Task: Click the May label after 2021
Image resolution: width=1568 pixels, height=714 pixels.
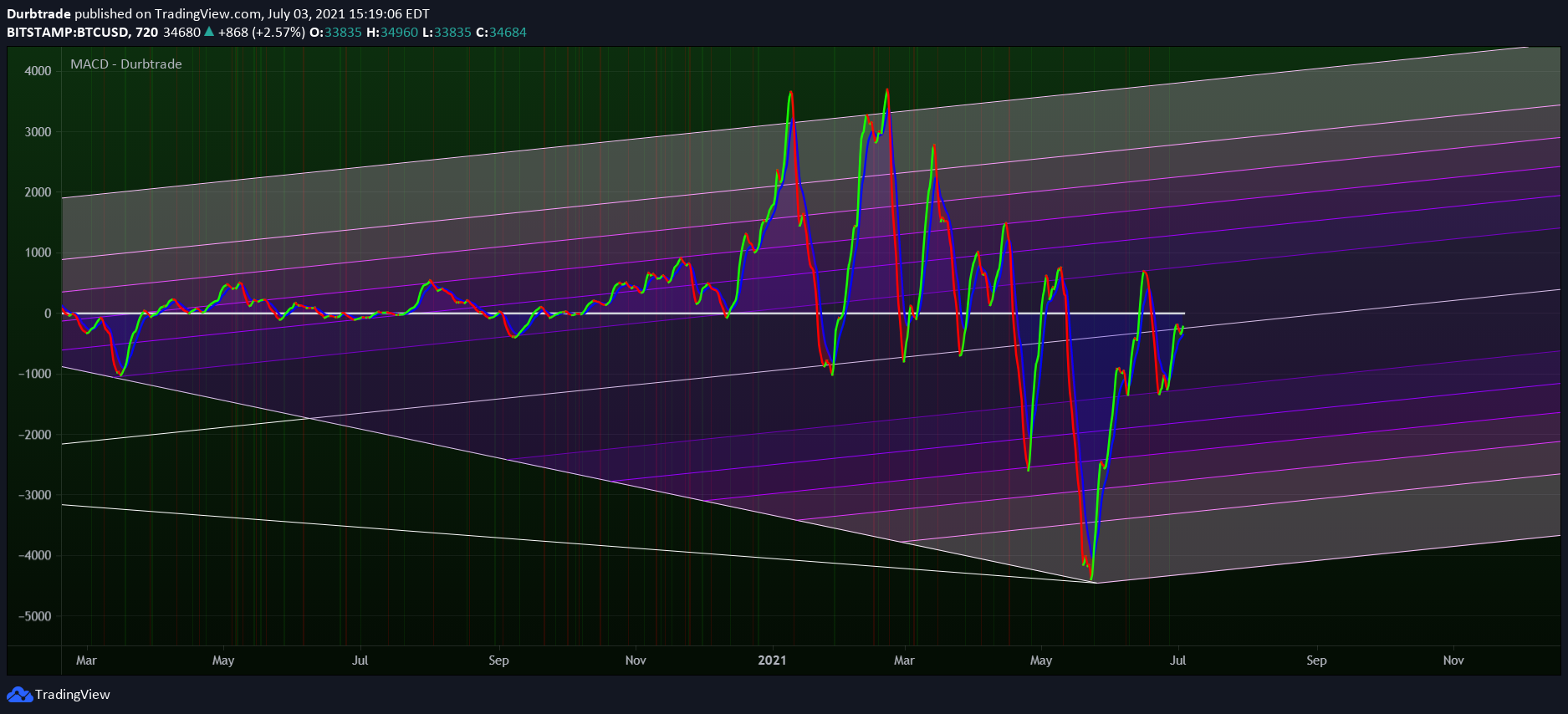Action: click(1041, 660)
